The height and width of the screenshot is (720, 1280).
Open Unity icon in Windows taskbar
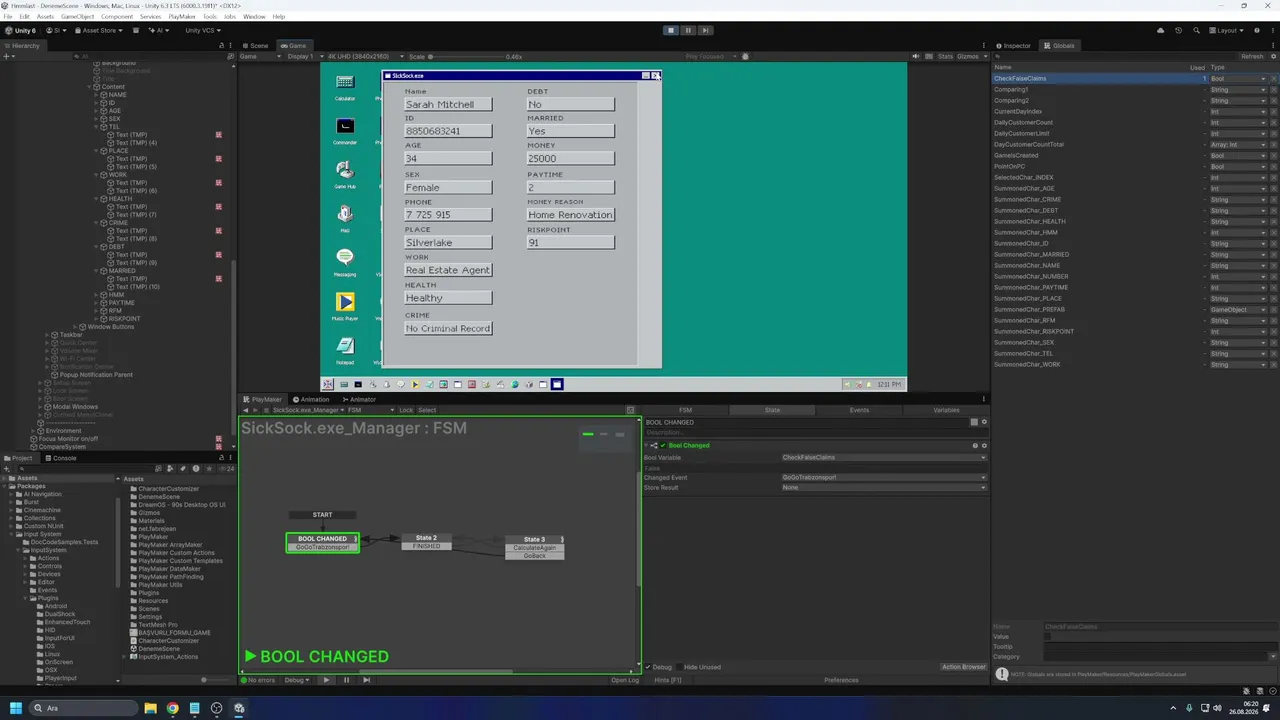click(239, 708)
